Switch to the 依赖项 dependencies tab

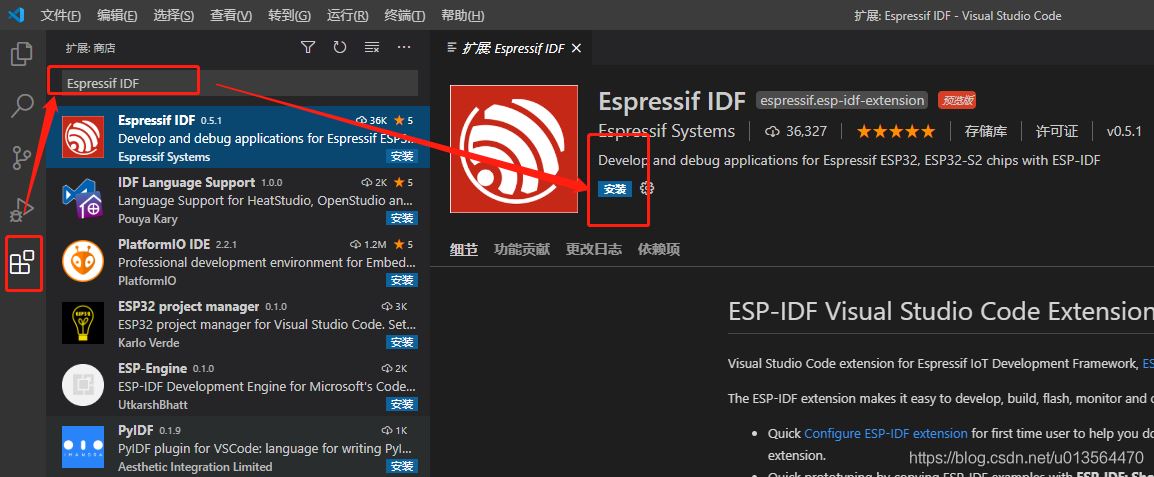coord(659,249)
